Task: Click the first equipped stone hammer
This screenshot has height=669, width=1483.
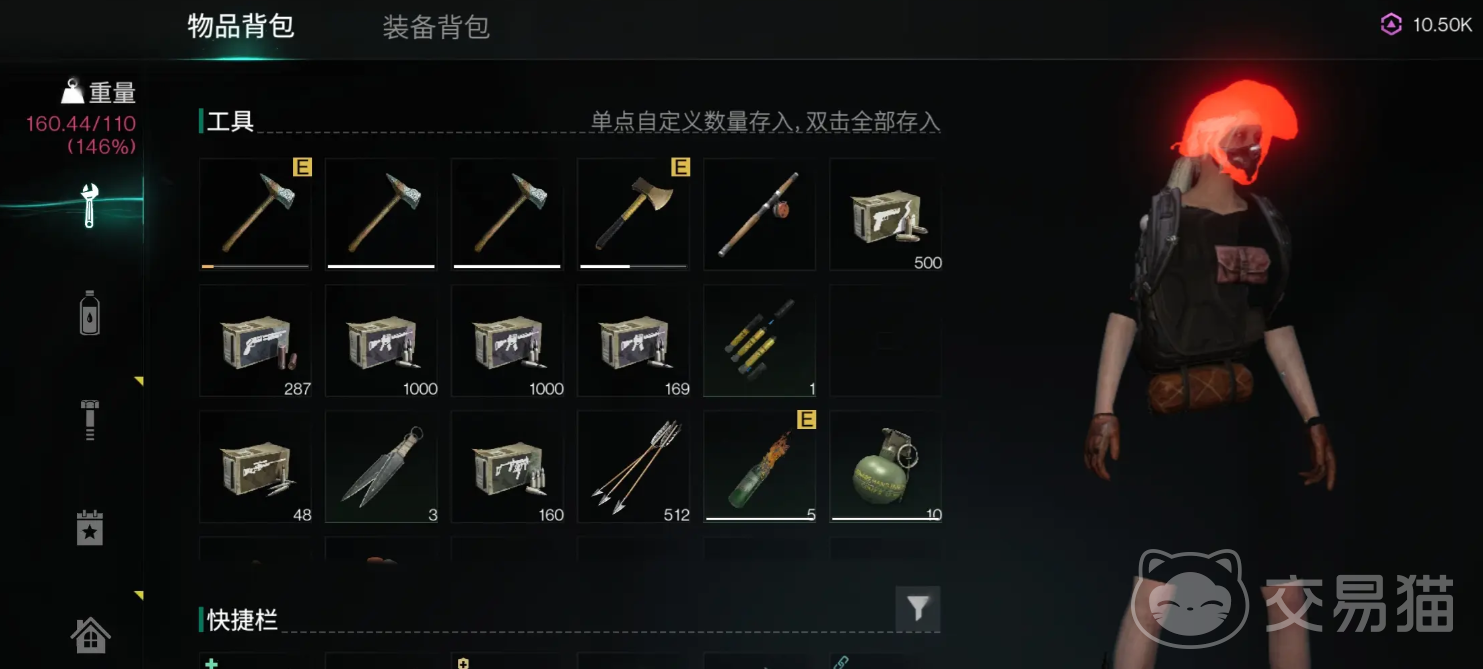Action: point(255,214)
